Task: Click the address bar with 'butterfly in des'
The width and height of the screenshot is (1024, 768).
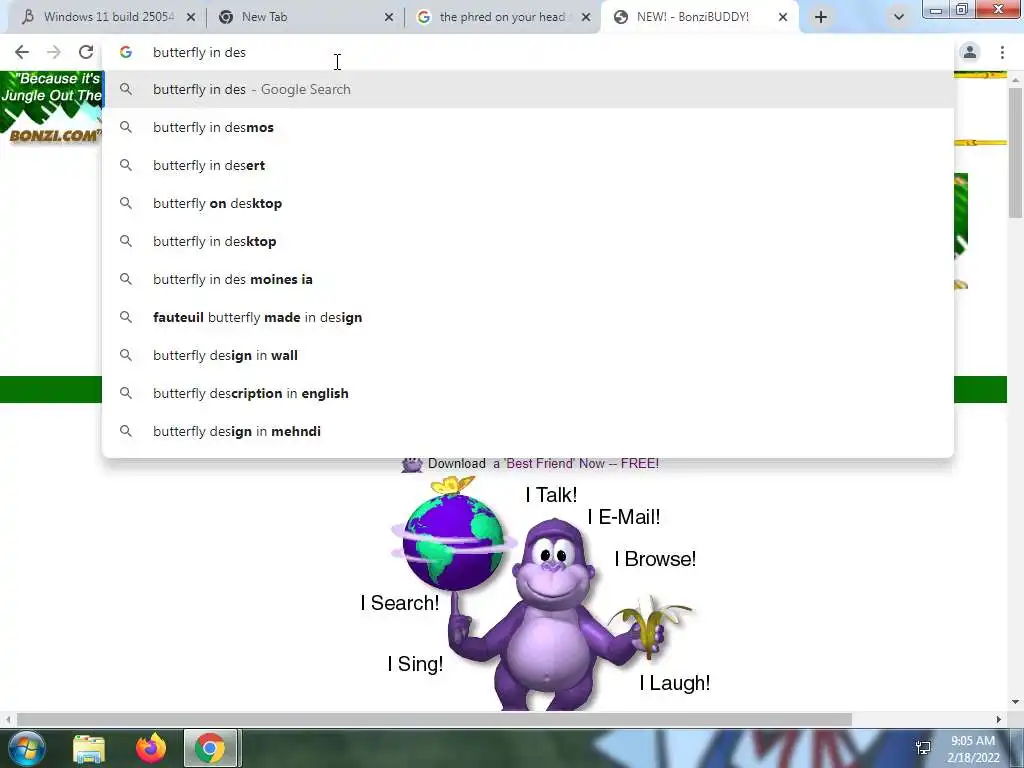Action: tap(528, 52)
